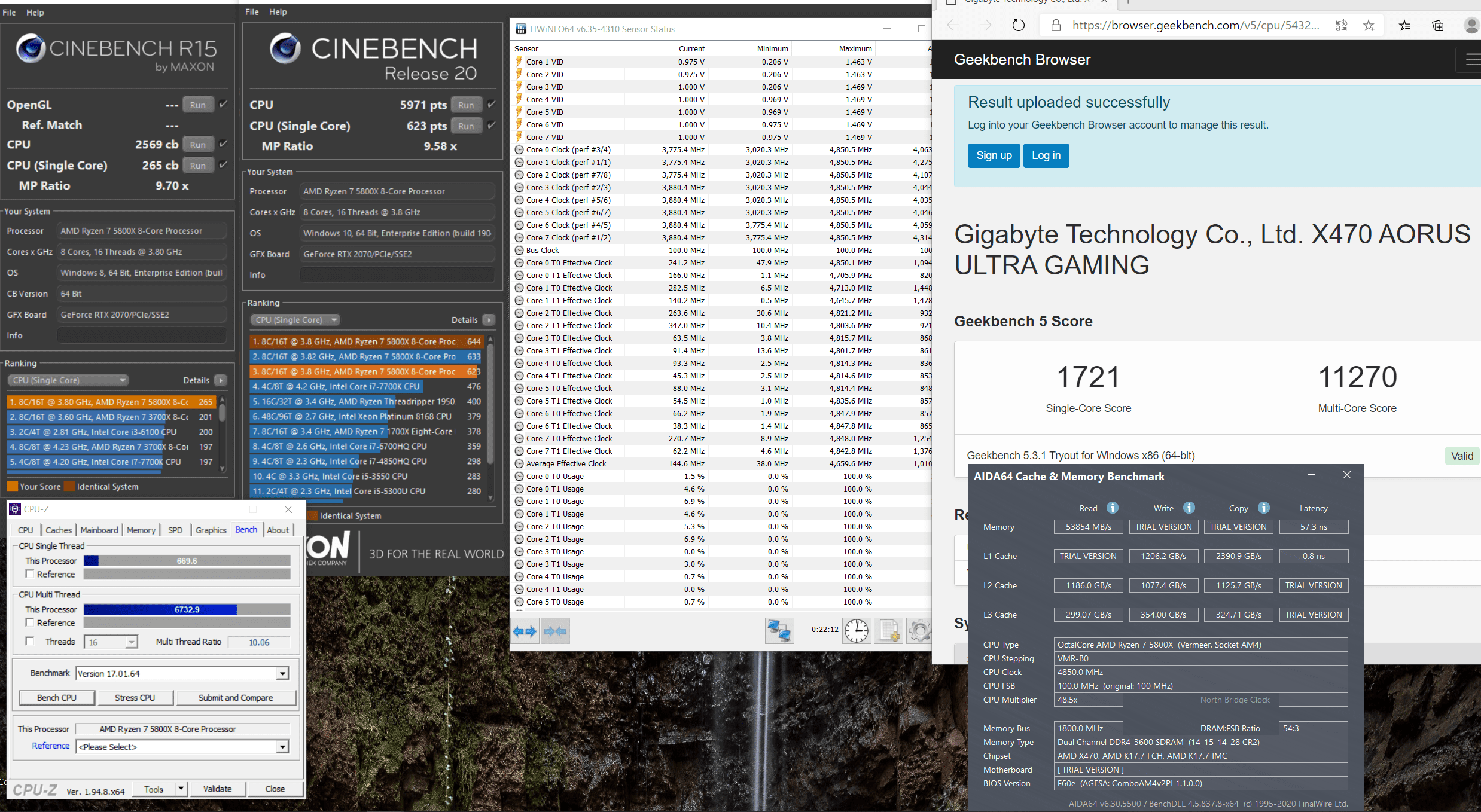1481x812 pixels.
Task: Click Bench CPU button in CPU-Z
Action: 57,697
